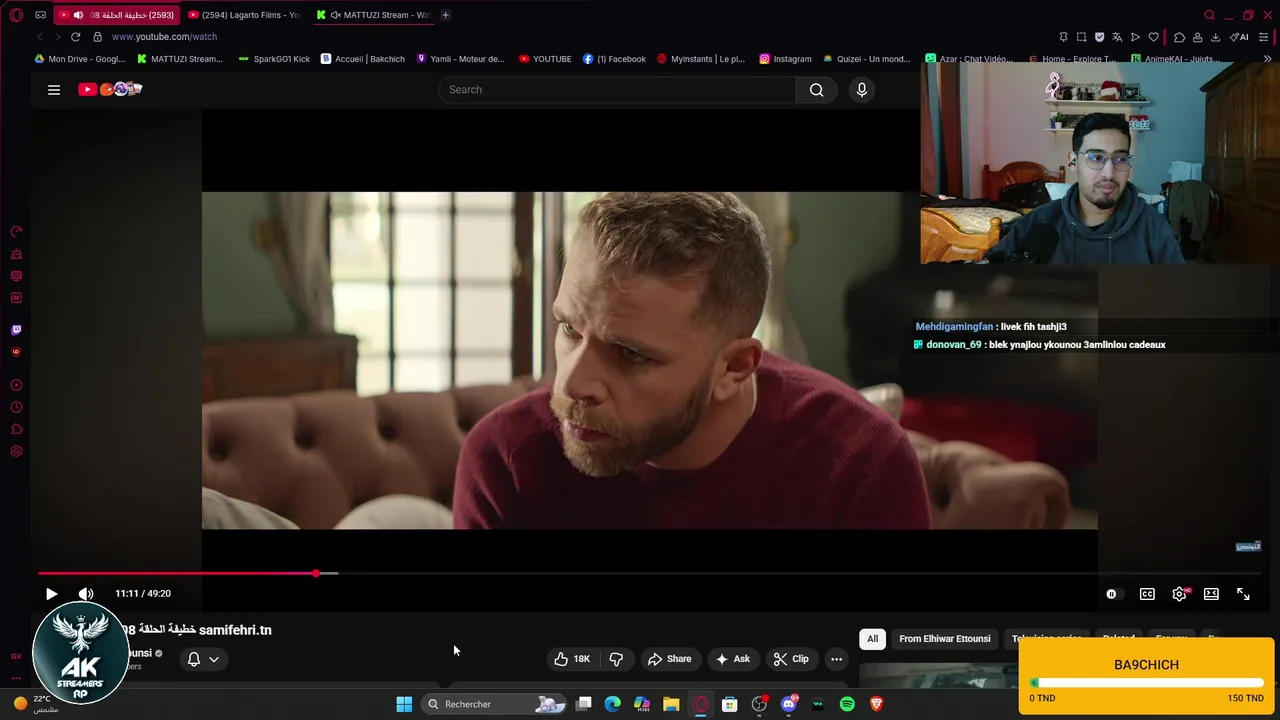Switch to the Lagarto Films tab
1280x720 pixels.
point(244,15)
